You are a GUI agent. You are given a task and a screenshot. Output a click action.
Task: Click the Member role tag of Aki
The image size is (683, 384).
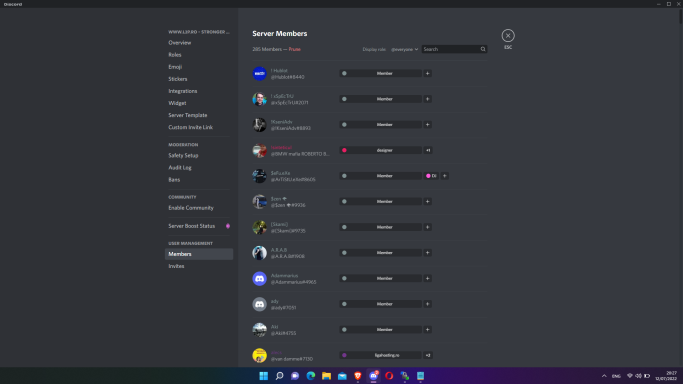point(380,330)
